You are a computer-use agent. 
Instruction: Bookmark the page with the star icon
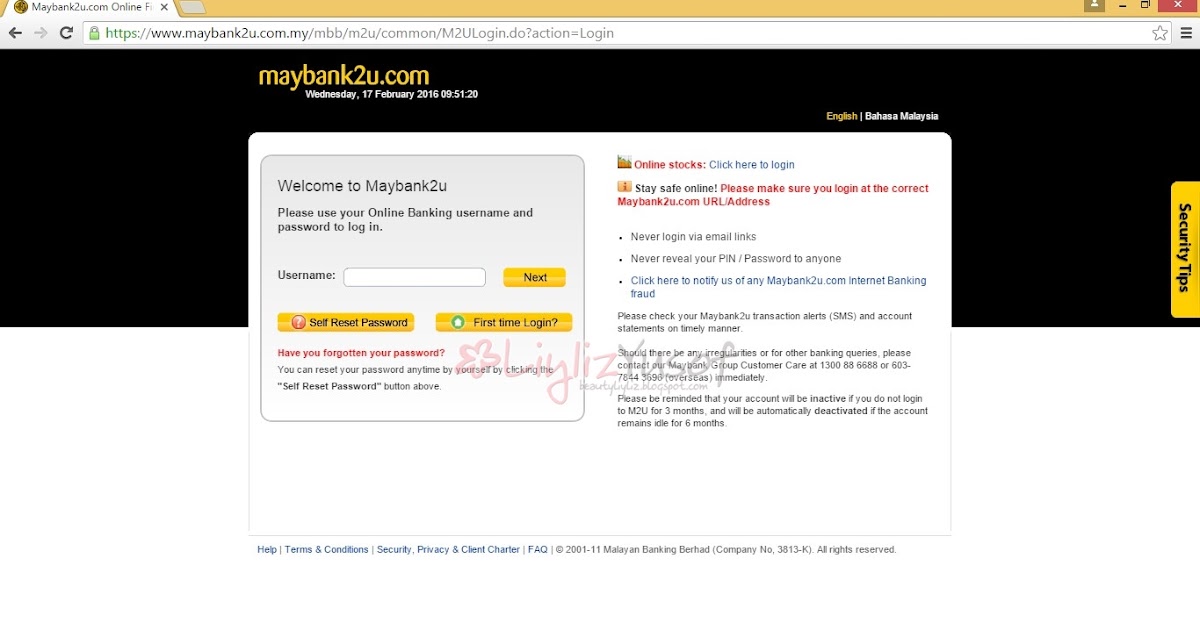[x=1160, y=33]
